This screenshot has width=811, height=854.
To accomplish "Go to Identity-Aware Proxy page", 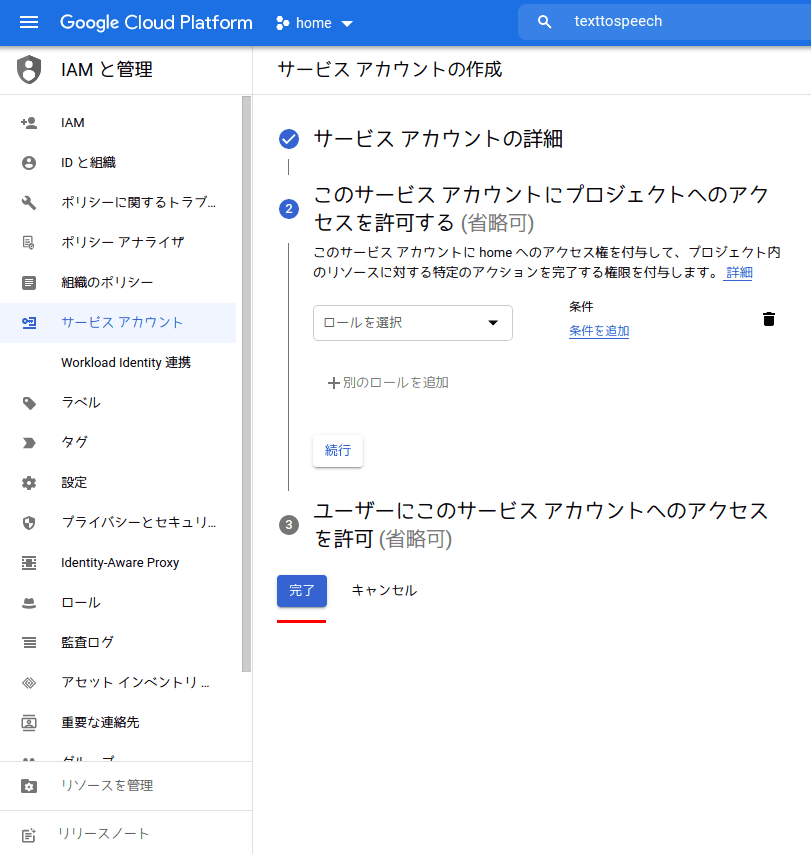I will (x=120, y=563).
